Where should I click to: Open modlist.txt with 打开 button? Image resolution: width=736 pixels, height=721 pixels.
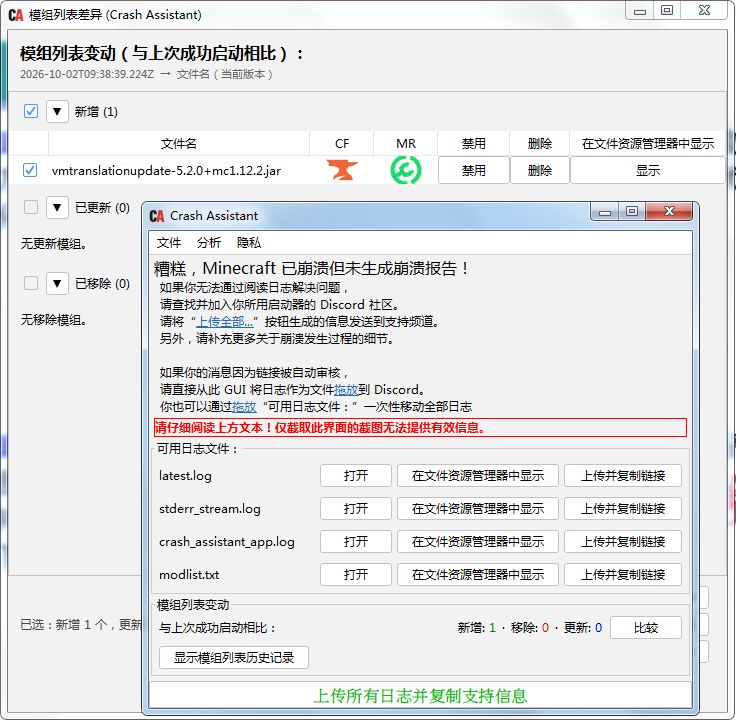[x=356, y=575]
